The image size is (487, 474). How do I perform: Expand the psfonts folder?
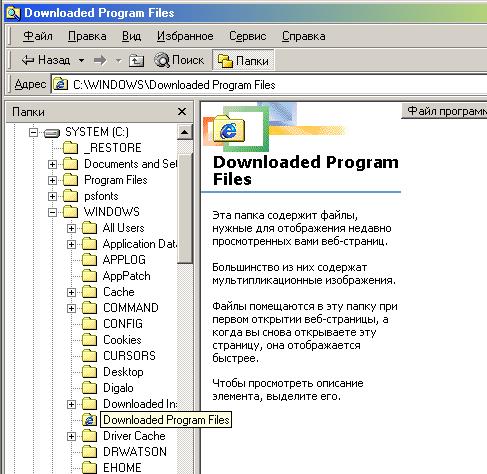point(52,196)
